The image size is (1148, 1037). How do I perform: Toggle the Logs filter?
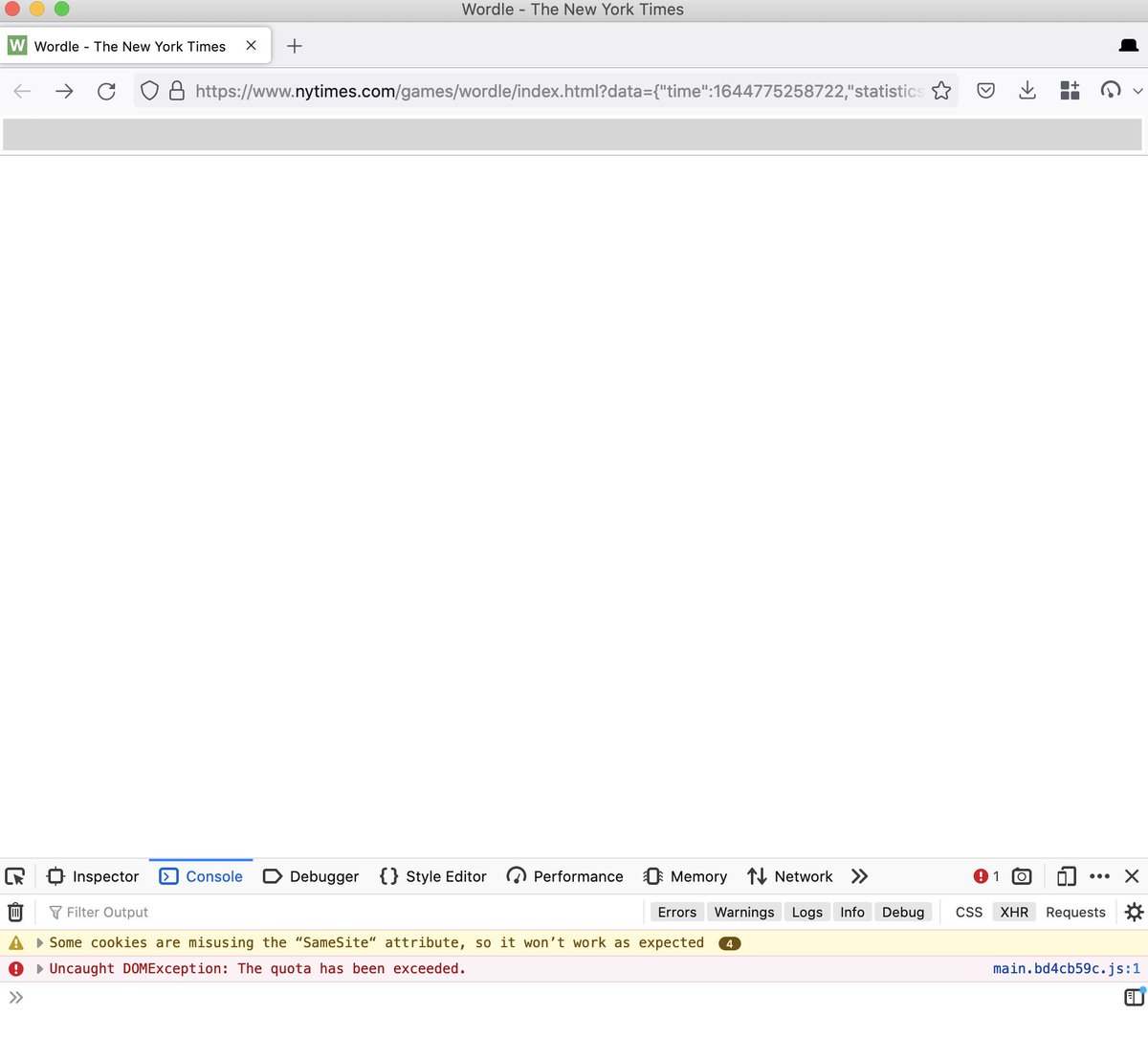point(806,912)
